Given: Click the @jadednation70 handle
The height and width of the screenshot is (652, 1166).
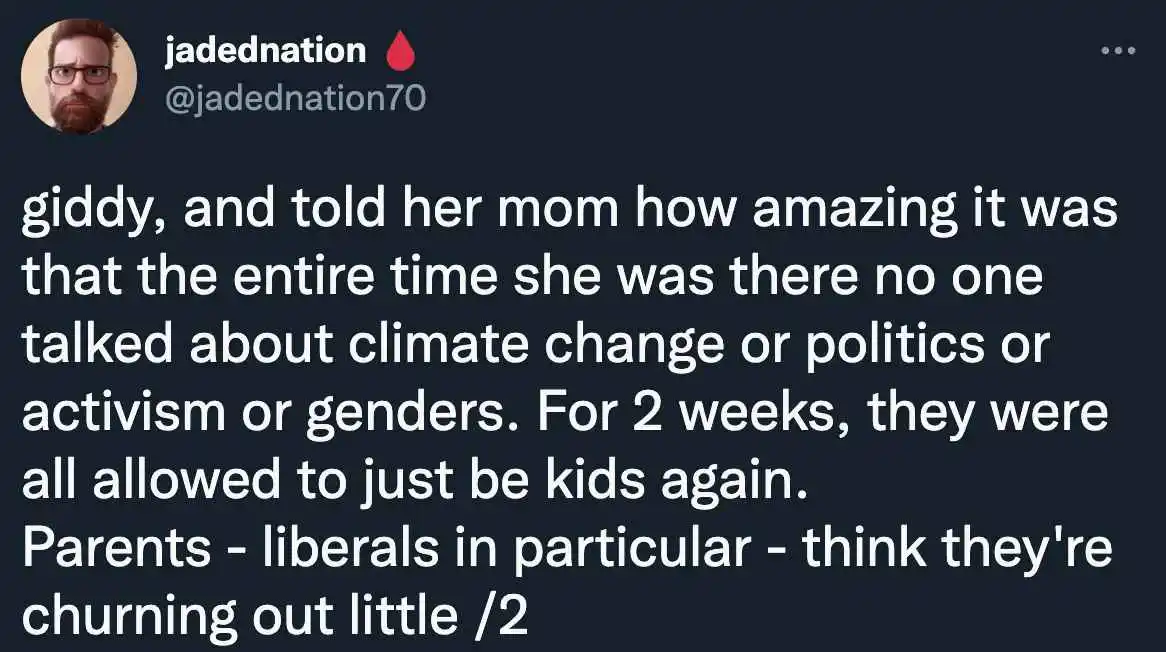Looking at the screenshot, I should [x=295, y=97].
